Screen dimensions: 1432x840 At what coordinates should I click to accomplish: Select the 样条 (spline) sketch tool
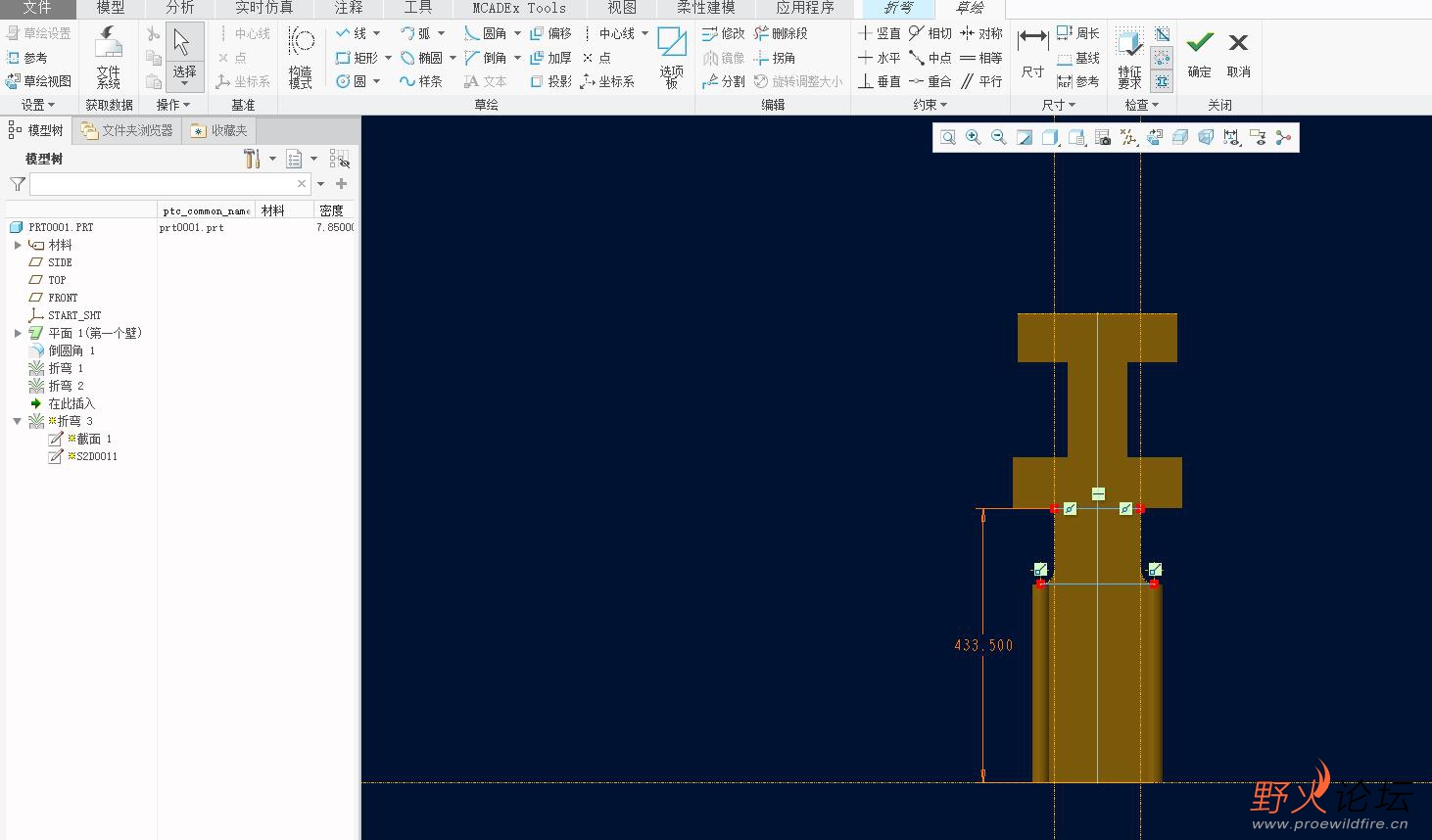pyautogui.click(x=421, y=81)
